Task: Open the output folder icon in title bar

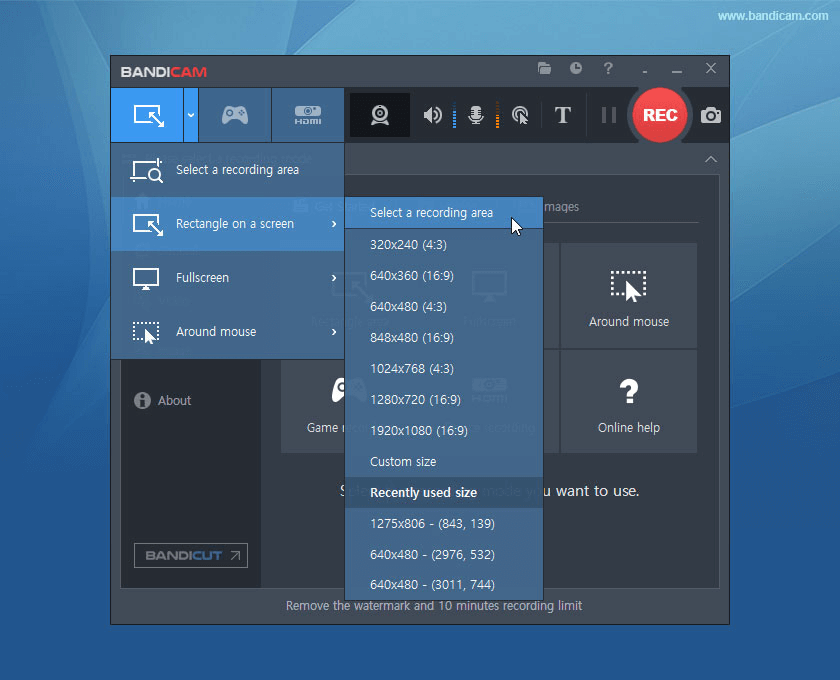Action: 544,68
